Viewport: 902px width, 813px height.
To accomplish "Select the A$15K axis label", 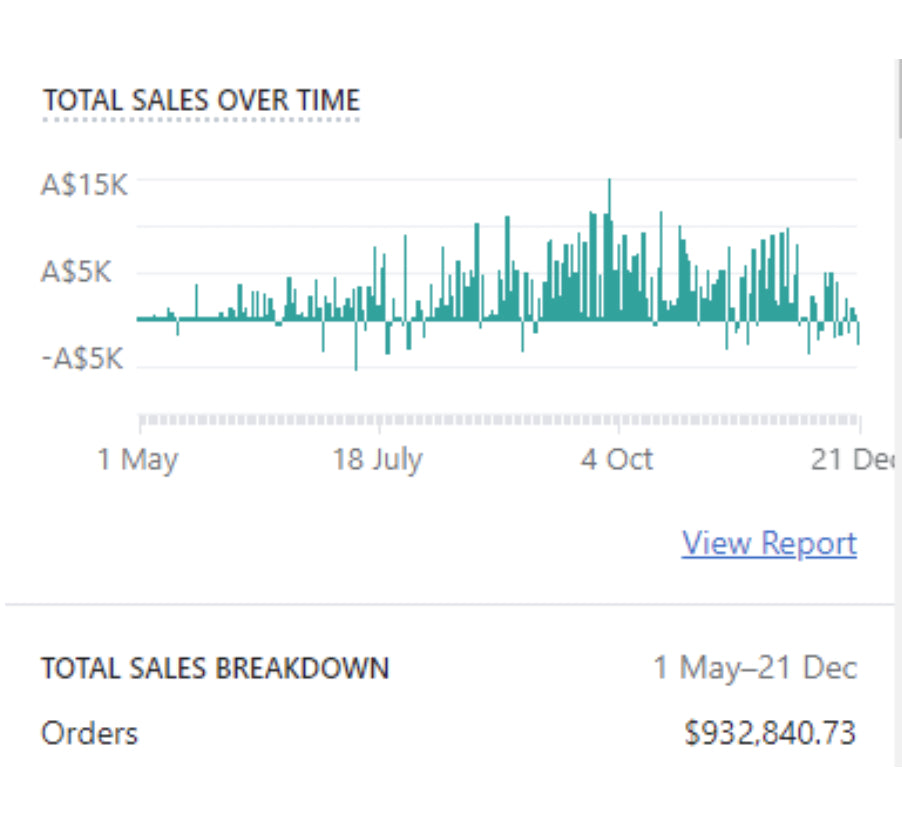I will coord(84,185).
